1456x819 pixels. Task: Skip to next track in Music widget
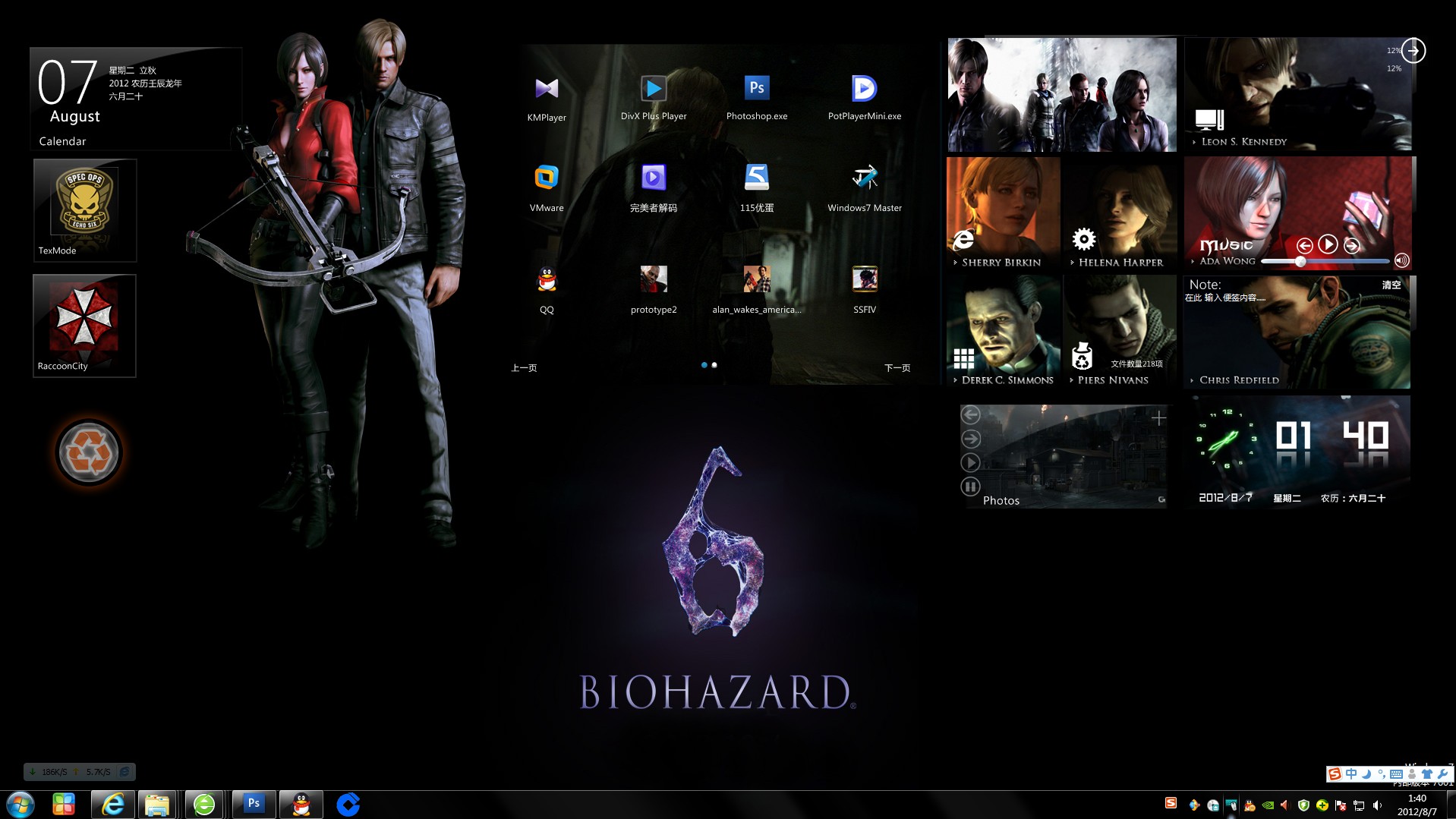coord(1352,245)
